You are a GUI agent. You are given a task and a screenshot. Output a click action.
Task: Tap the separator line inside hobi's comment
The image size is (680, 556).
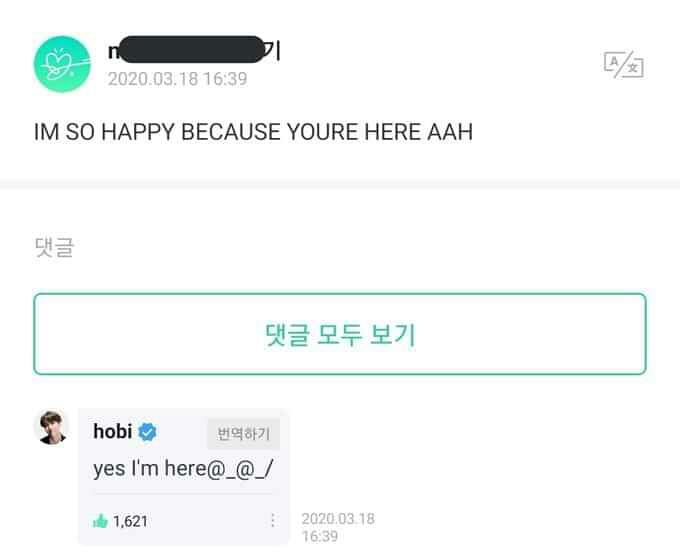point(184,494)
